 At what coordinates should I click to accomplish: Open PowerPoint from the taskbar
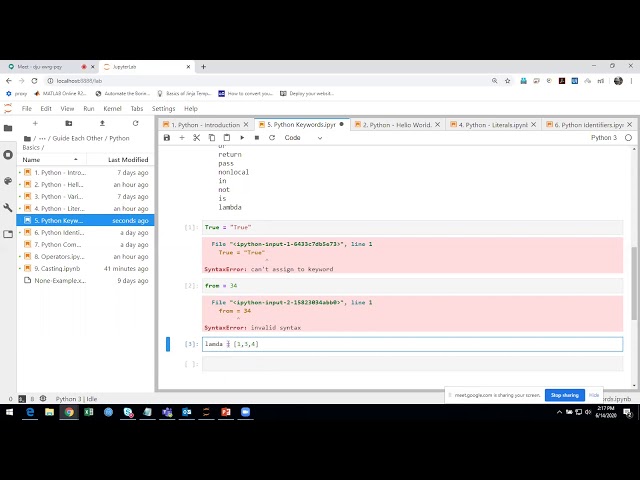point(226,412)
